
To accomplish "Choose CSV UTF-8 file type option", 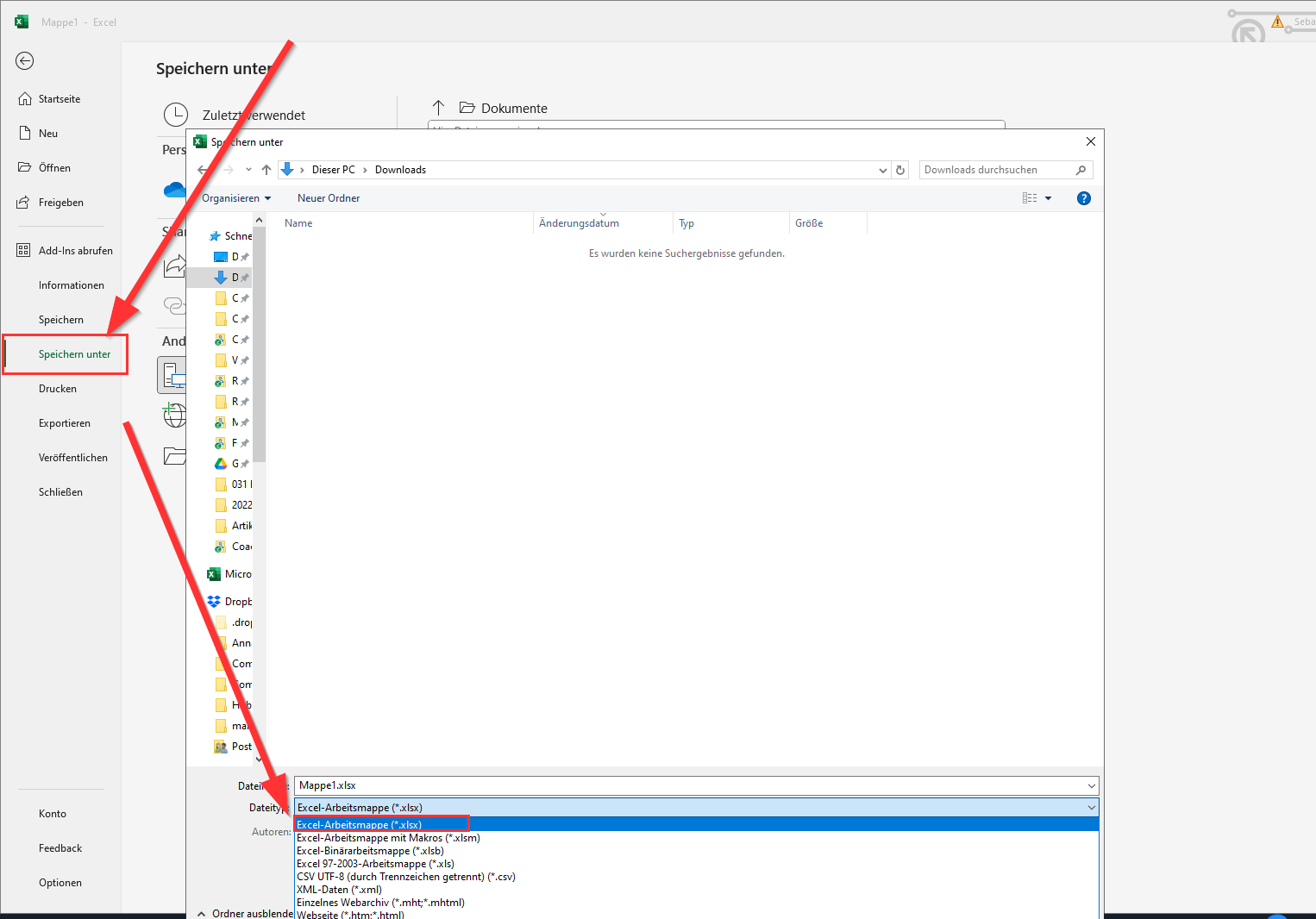I will (405, 877).
